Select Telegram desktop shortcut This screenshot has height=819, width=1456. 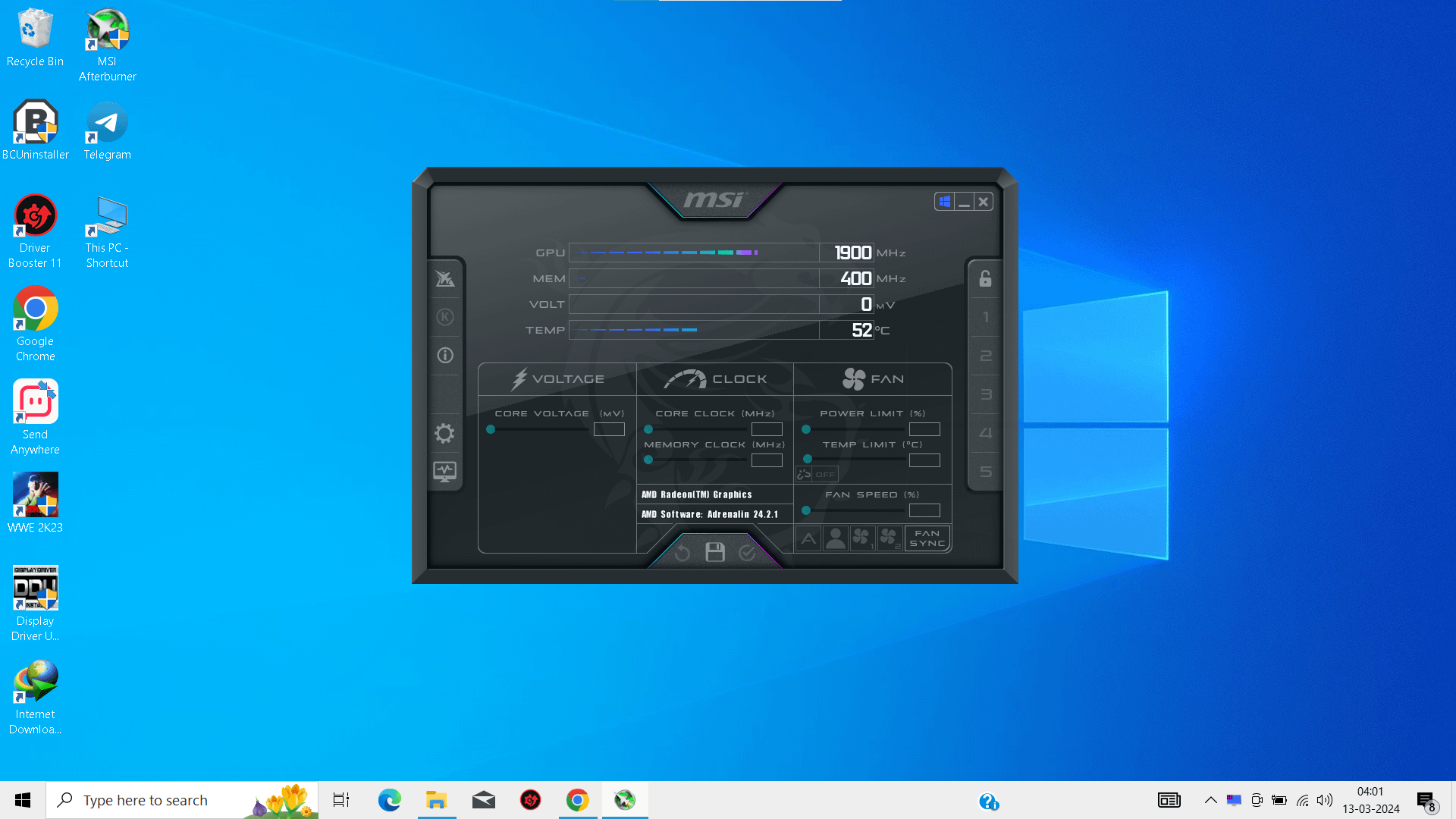tap(107, 130)
